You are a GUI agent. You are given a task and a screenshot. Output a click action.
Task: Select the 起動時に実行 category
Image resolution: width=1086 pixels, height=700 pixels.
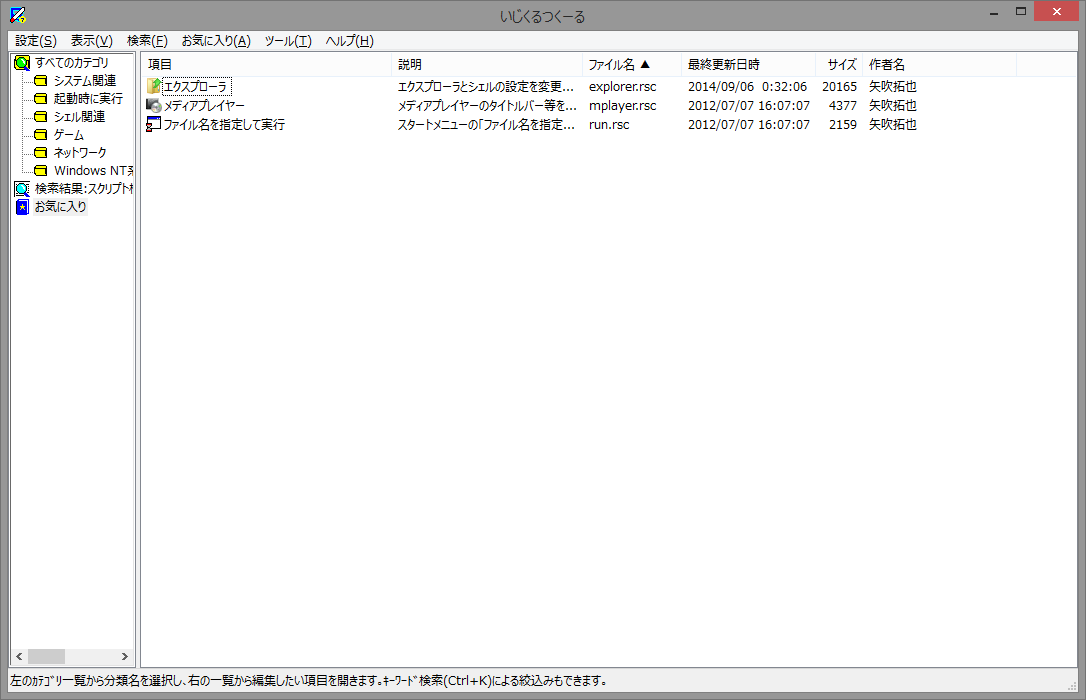(x=89, y=99)
